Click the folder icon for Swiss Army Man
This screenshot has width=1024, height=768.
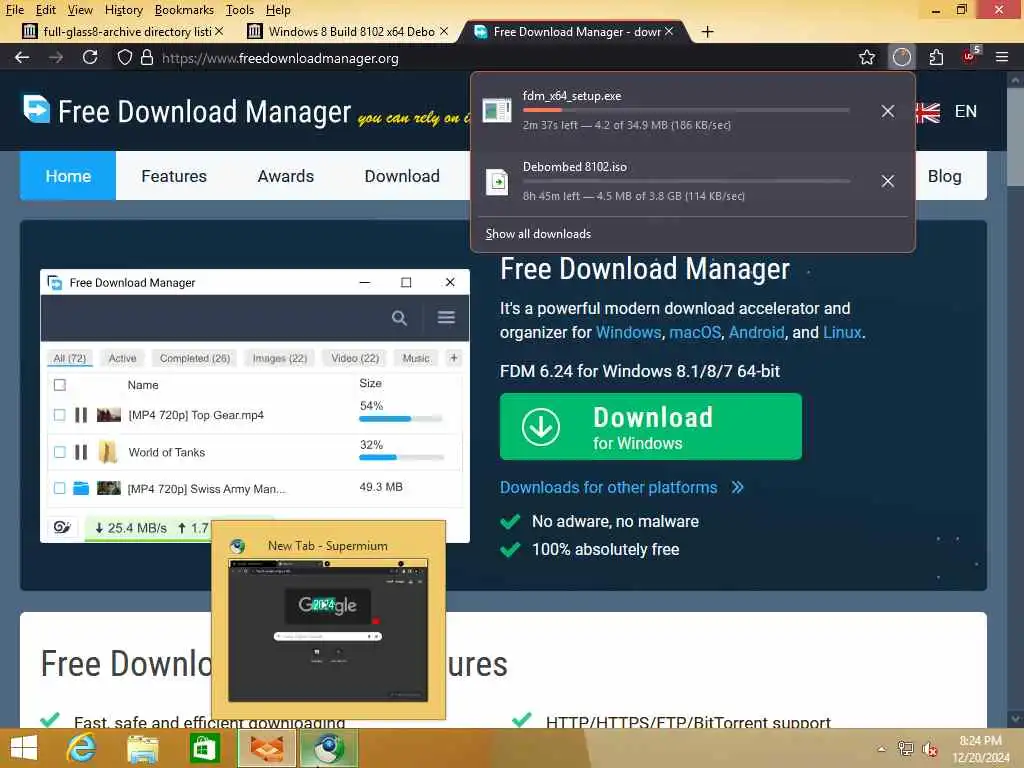[81, 488]
